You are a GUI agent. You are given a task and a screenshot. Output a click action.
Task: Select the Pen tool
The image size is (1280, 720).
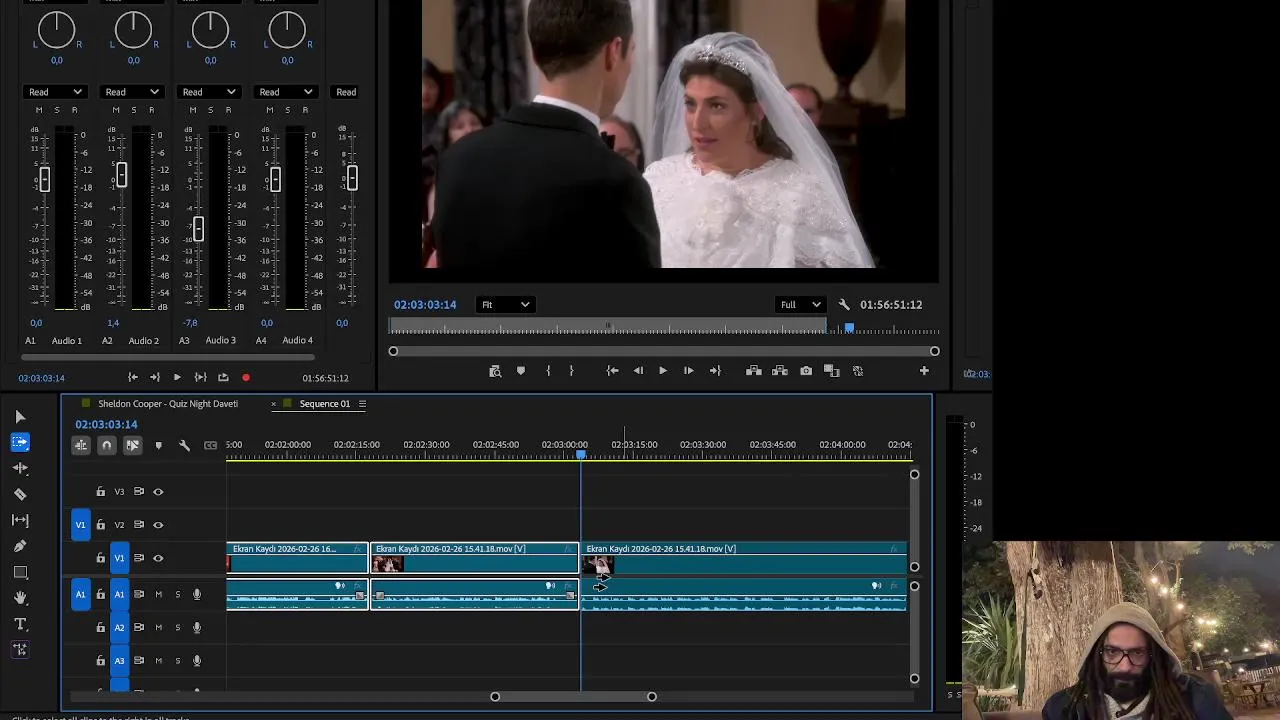click(20, 546)
